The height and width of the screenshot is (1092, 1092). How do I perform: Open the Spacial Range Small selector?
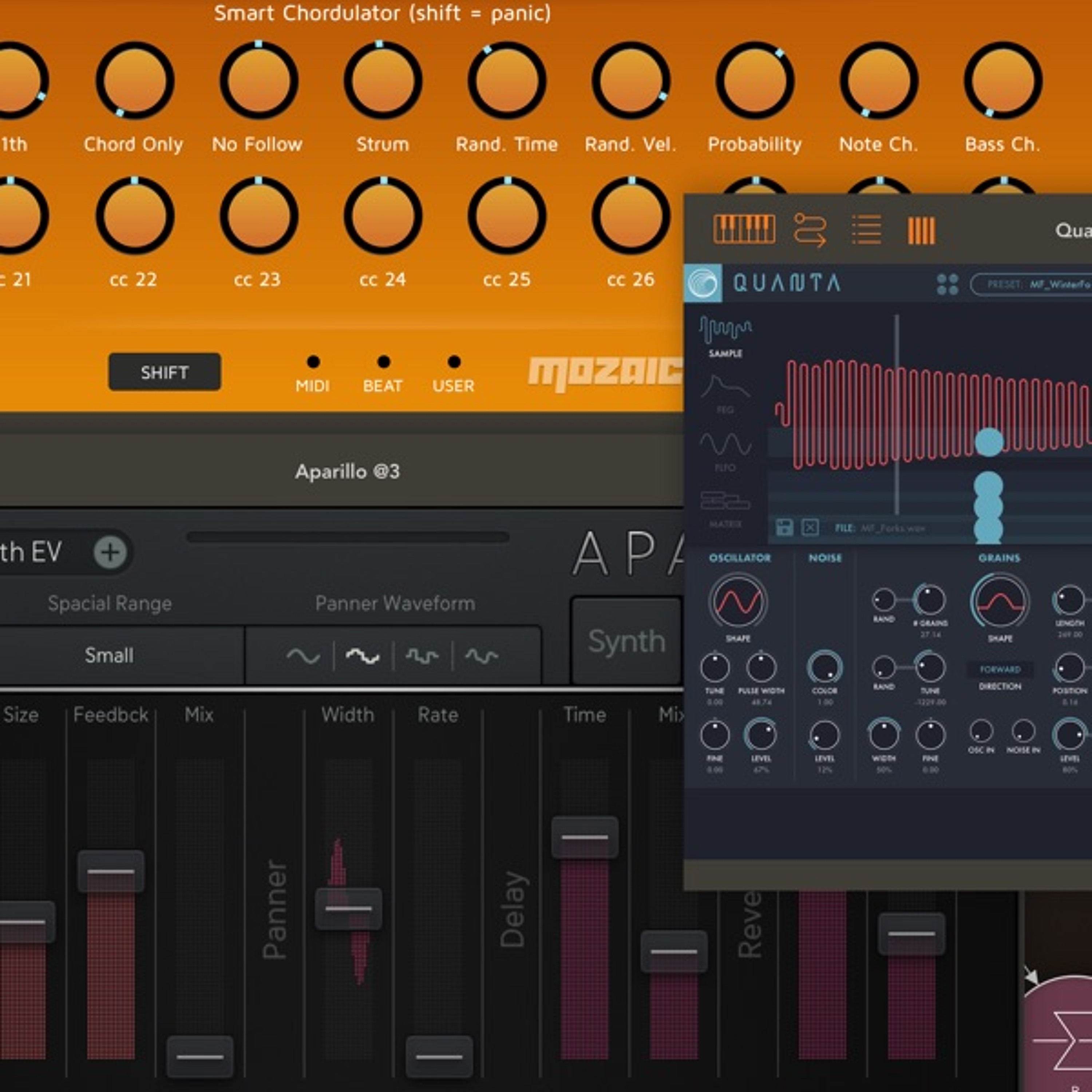click(x=109, y=656)
